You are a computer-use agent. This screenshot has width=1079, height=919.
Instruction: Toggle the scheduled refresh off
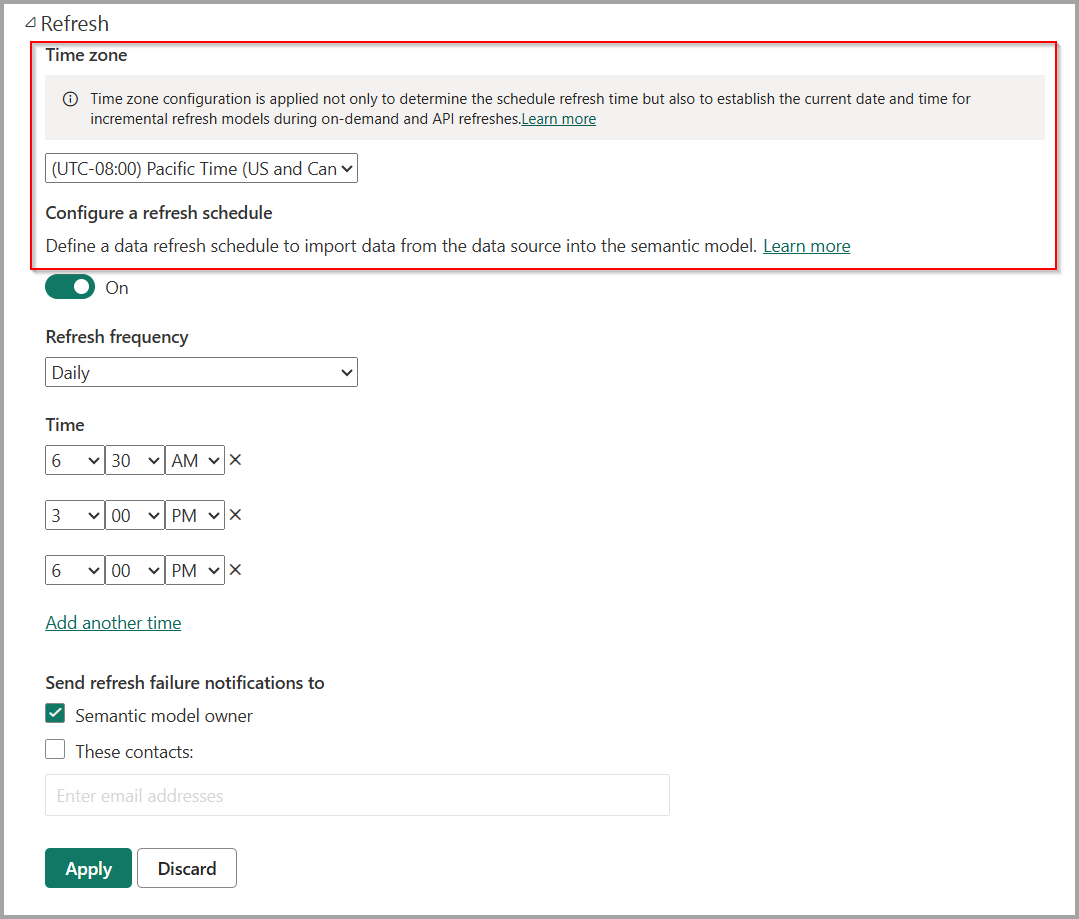(x=69, y=287)
